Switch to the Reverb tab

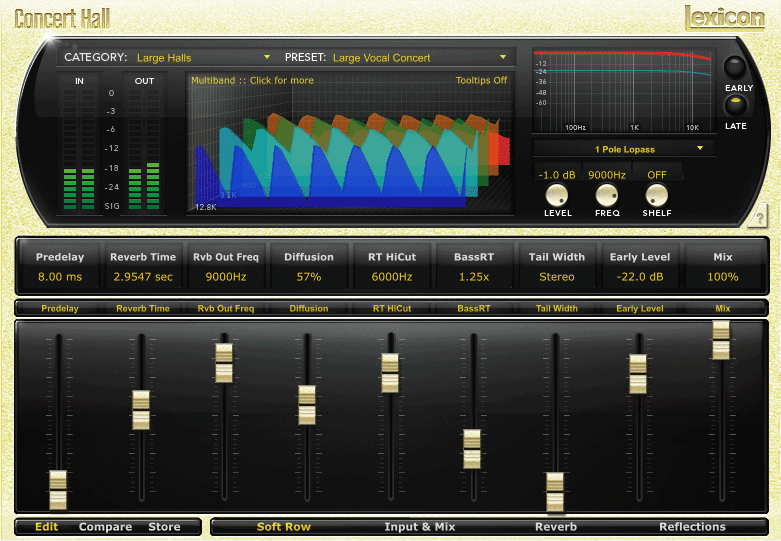(556, 527)
